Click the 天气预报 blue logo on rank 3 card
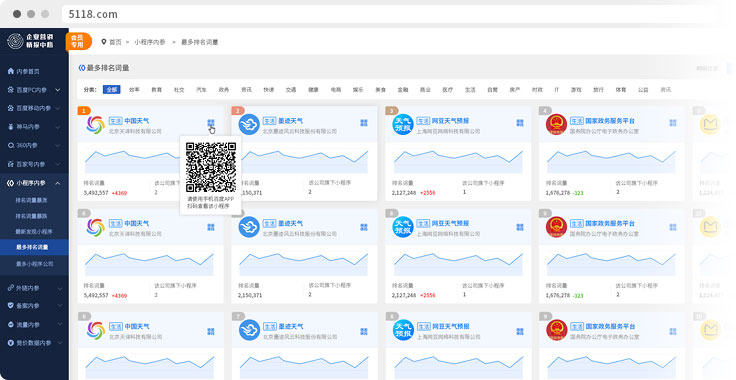Screen dimensions: 736x380 pos(403,125)
